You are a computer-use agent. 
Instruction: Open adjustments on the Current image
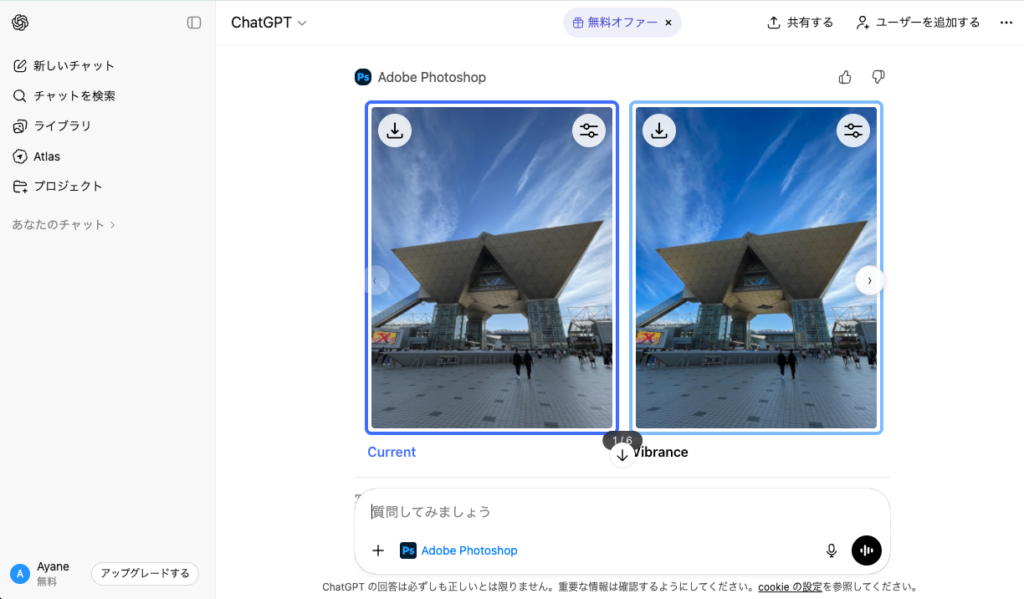click(x=589, y=130)
